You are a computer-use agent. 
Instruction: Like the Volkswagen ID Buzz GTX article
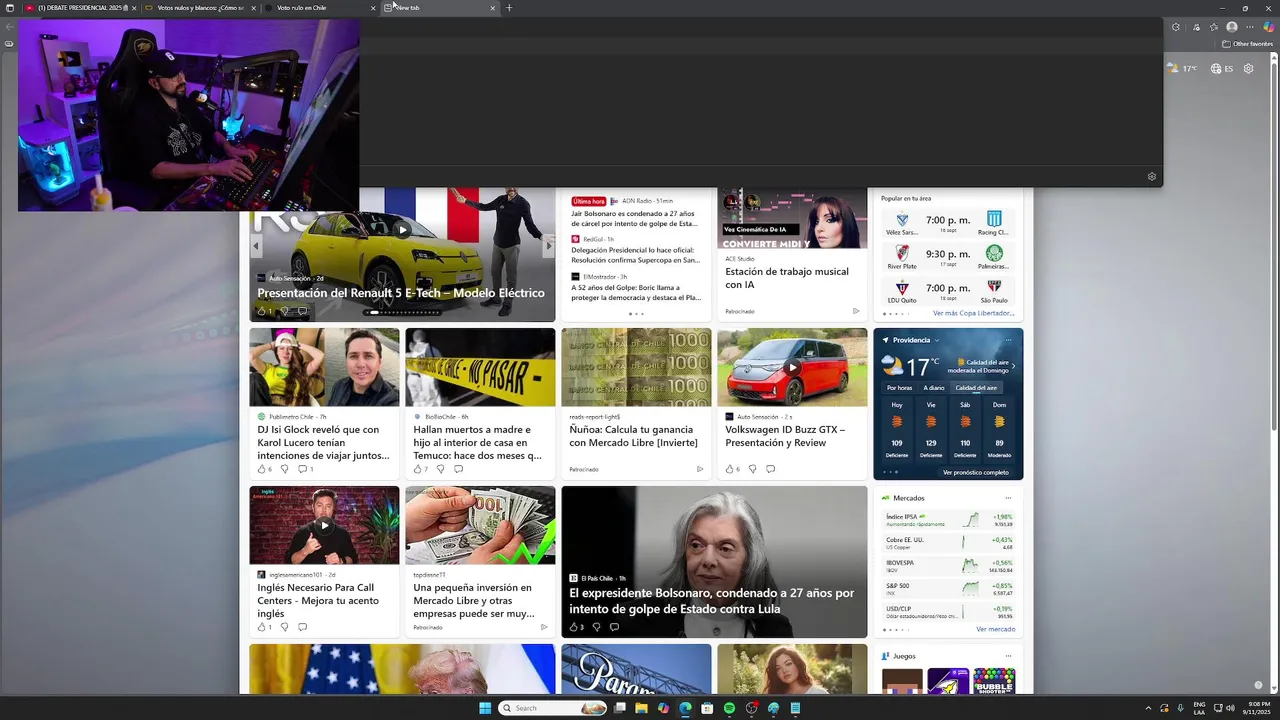[x=731, y=469]
